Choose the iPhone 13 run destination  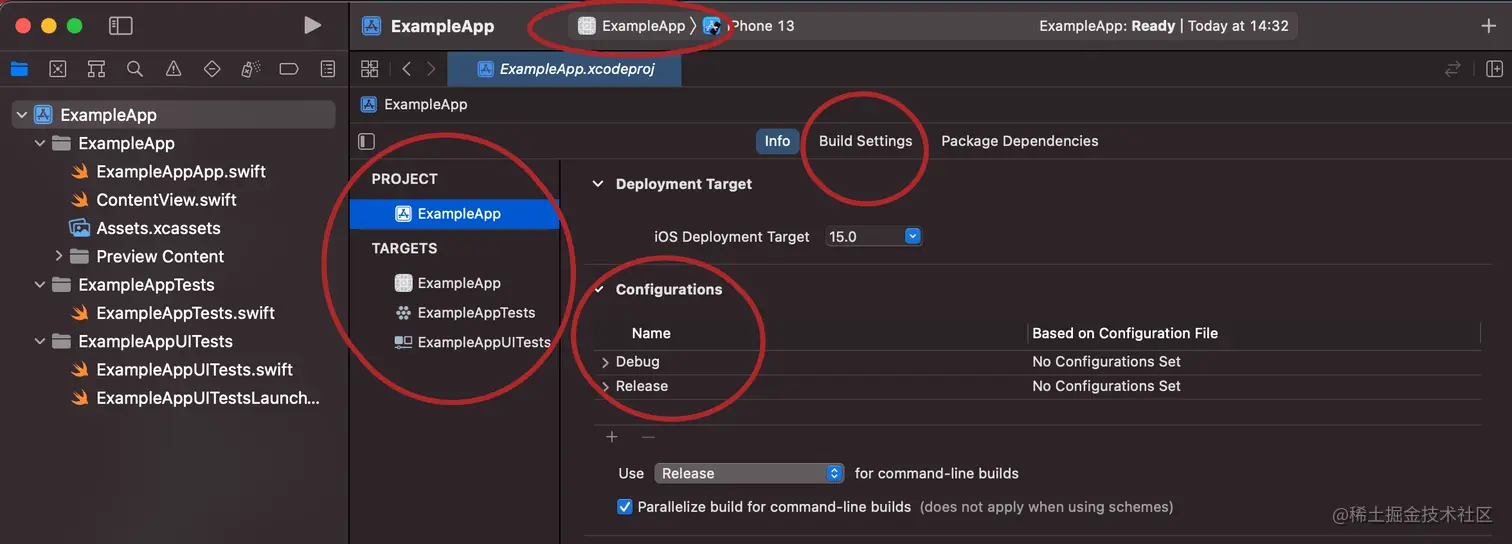coord(749,26)
